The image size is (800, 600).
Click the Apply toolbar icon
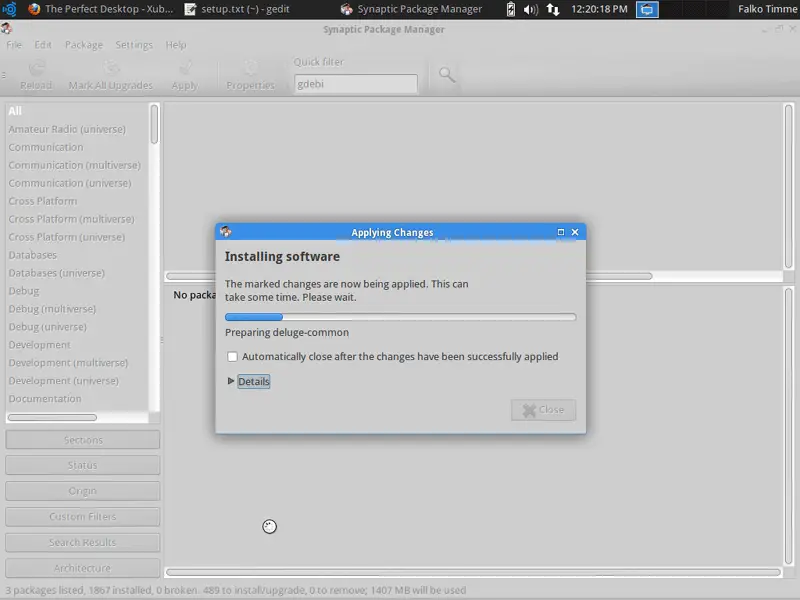tap(185, 68)
